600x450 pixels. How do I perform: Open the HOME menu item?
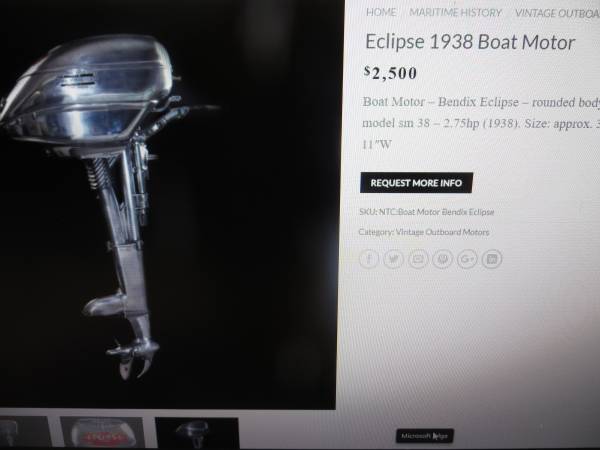[x=381, y=12]
